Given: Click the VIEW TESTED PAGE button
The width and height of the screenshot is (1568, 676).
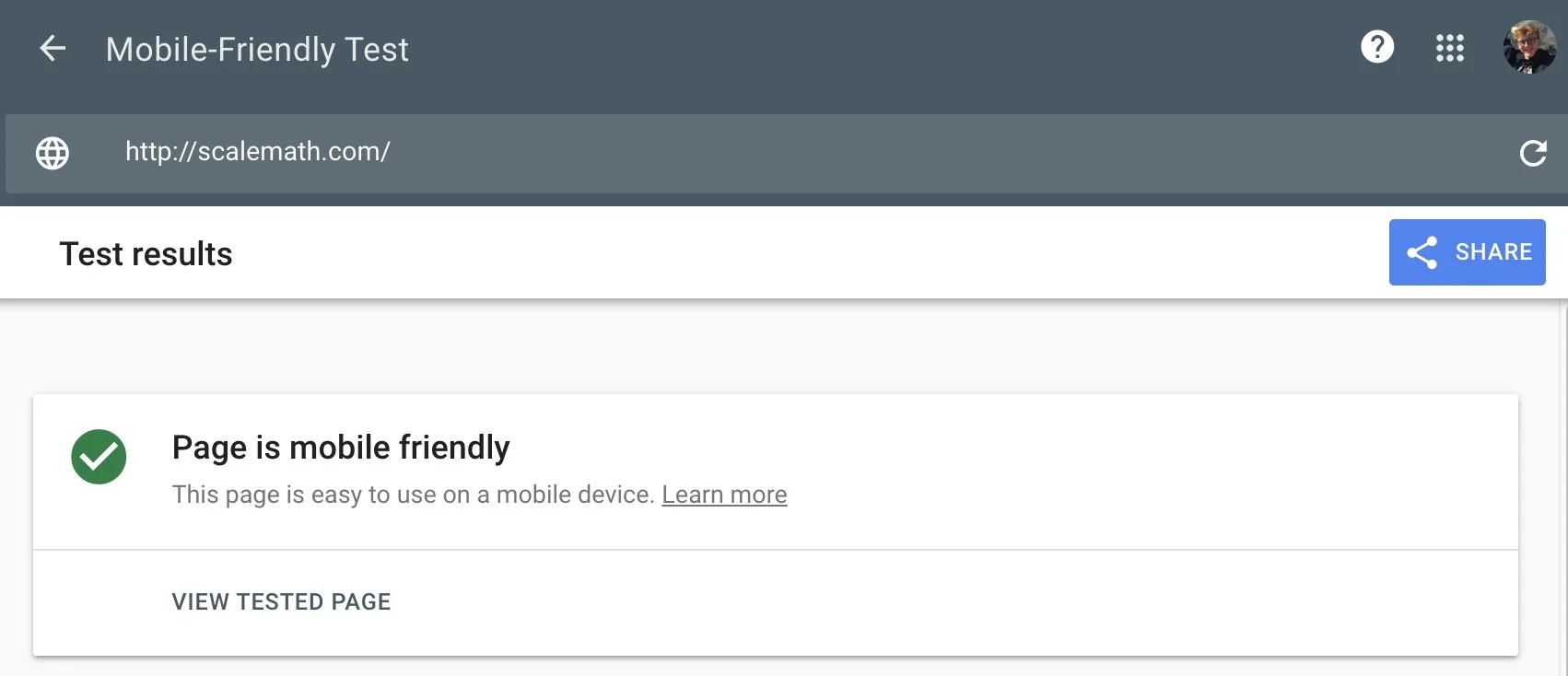Looking at the screenshot, I should (280, 601).
